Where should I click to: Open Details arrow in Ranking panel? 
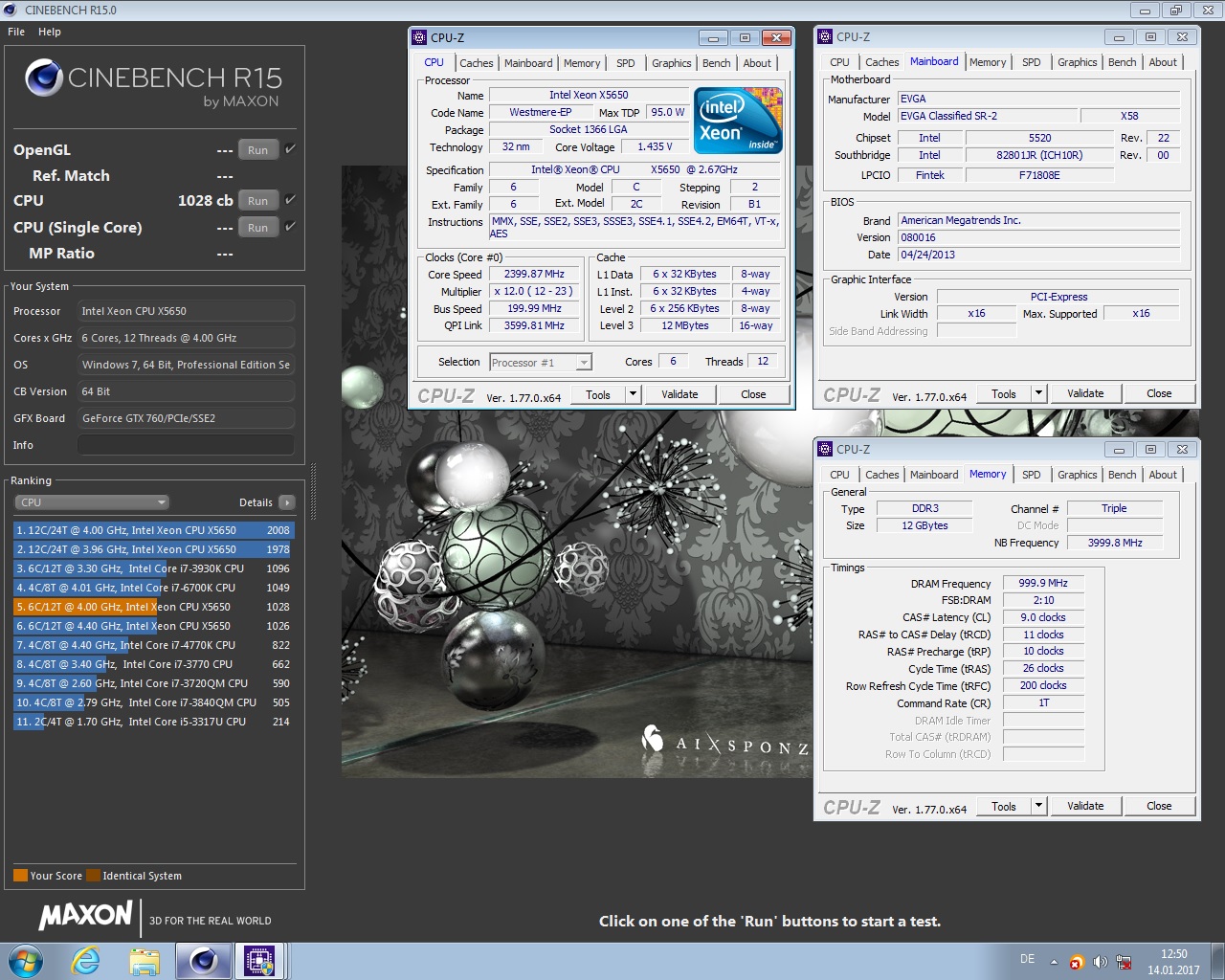pos(286,502)
